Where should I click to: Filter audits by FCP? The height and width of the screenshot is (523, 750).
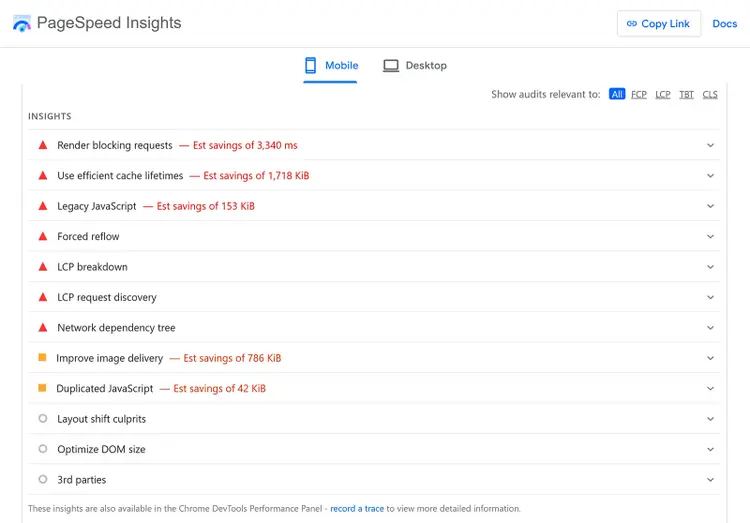tap(639, 94)
